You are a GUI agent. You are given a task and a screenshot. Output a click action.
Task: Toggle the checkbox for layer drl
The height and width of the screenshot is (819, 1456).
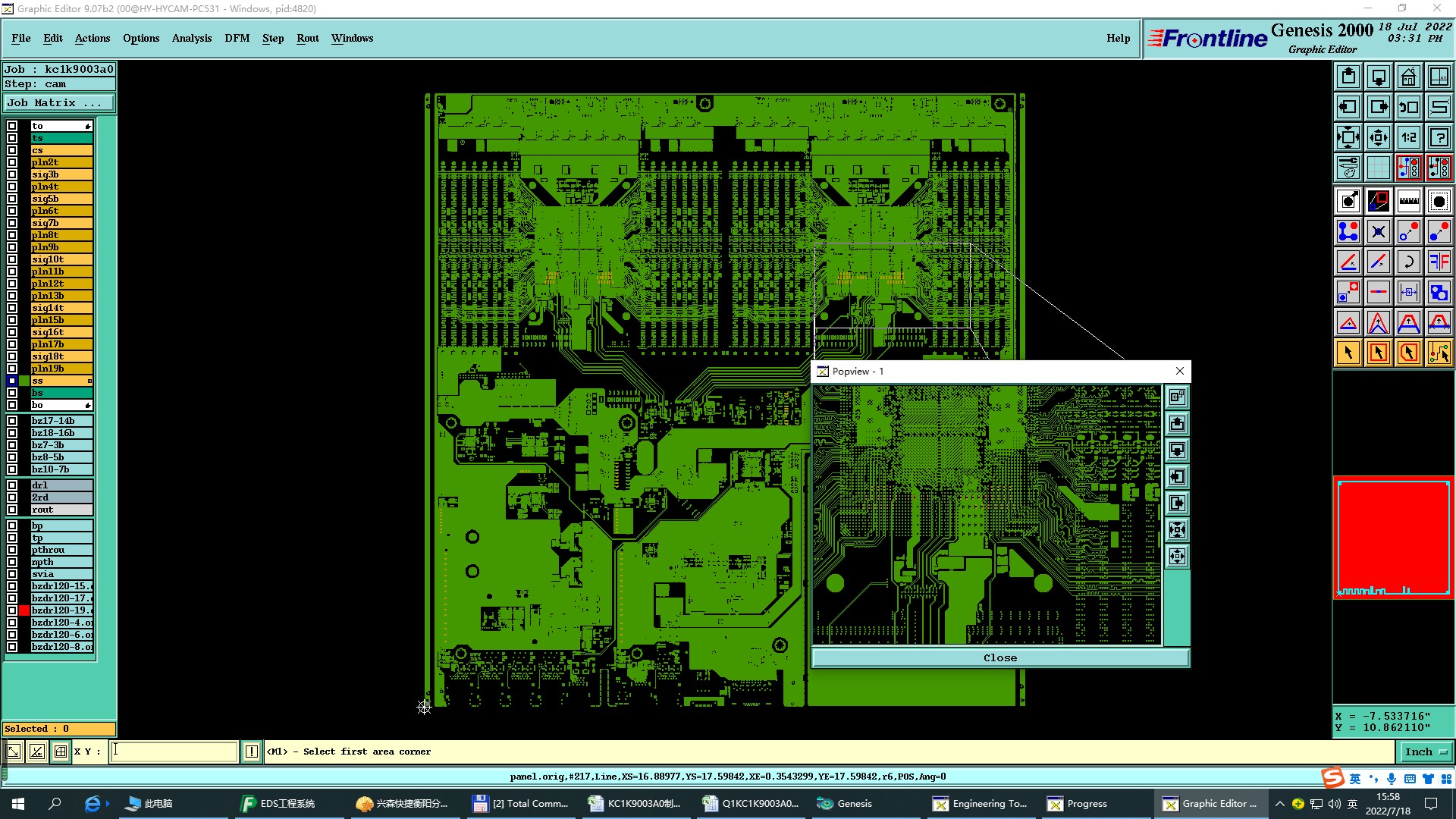coord(12,485)
